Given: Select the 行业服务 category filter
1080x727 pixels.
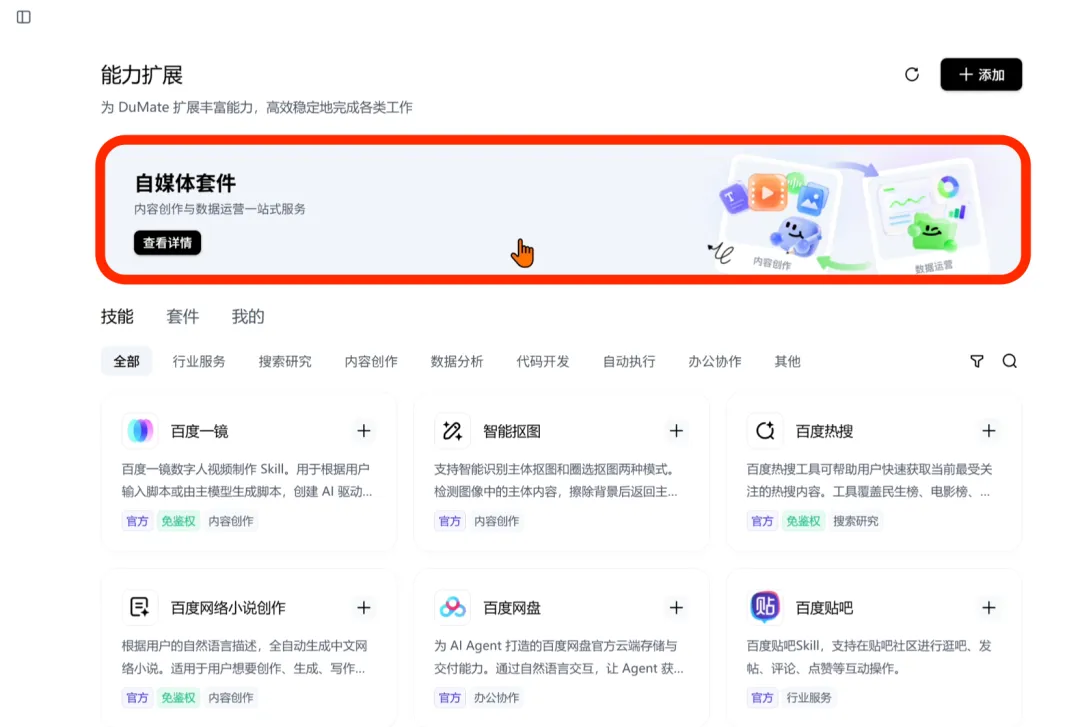Looking at the screenshot, I should [199, 362].
